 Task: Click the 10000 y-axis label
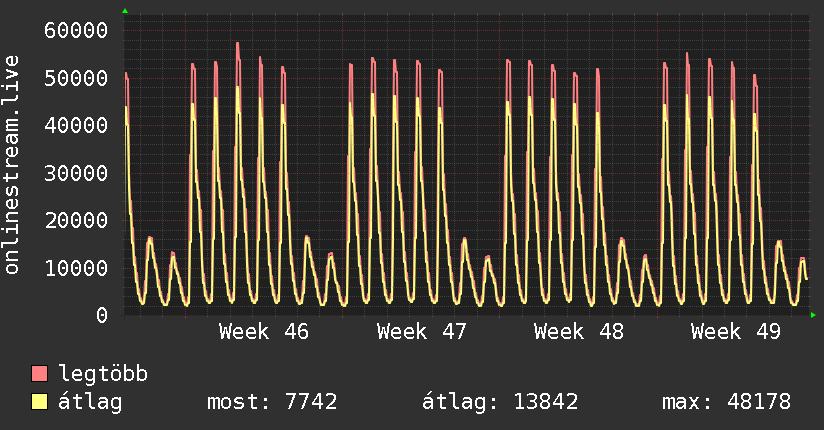(x=76, y=268)
